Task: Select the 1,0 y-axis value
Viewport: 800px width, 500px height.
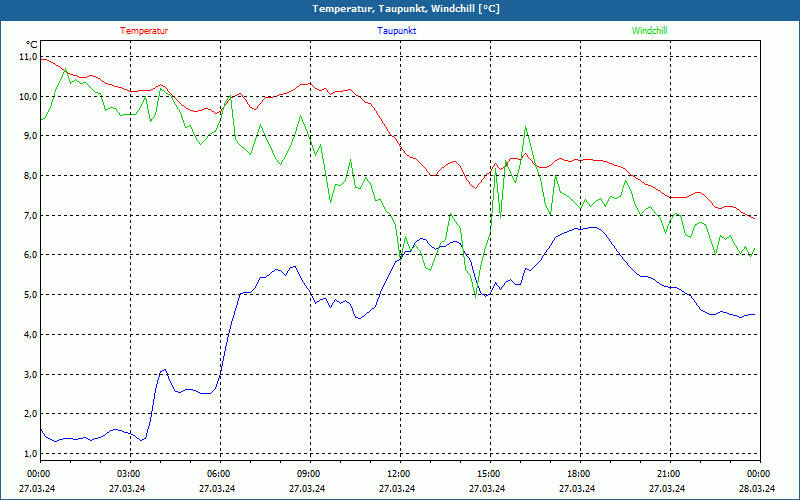Action: pyautogui.click(x=30, y=453)
